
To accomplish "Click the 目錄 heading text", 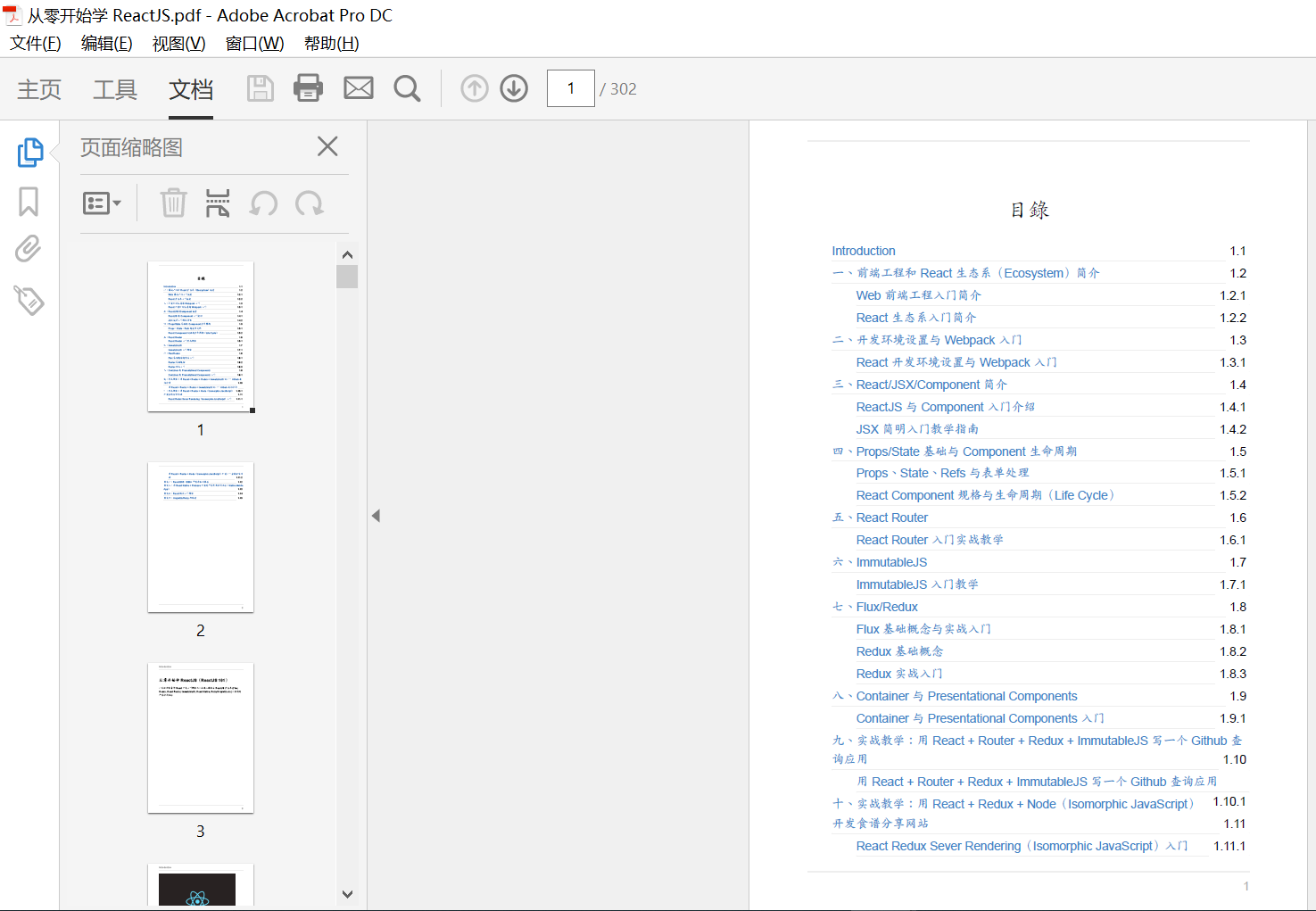I will [x=1030, y=210].
